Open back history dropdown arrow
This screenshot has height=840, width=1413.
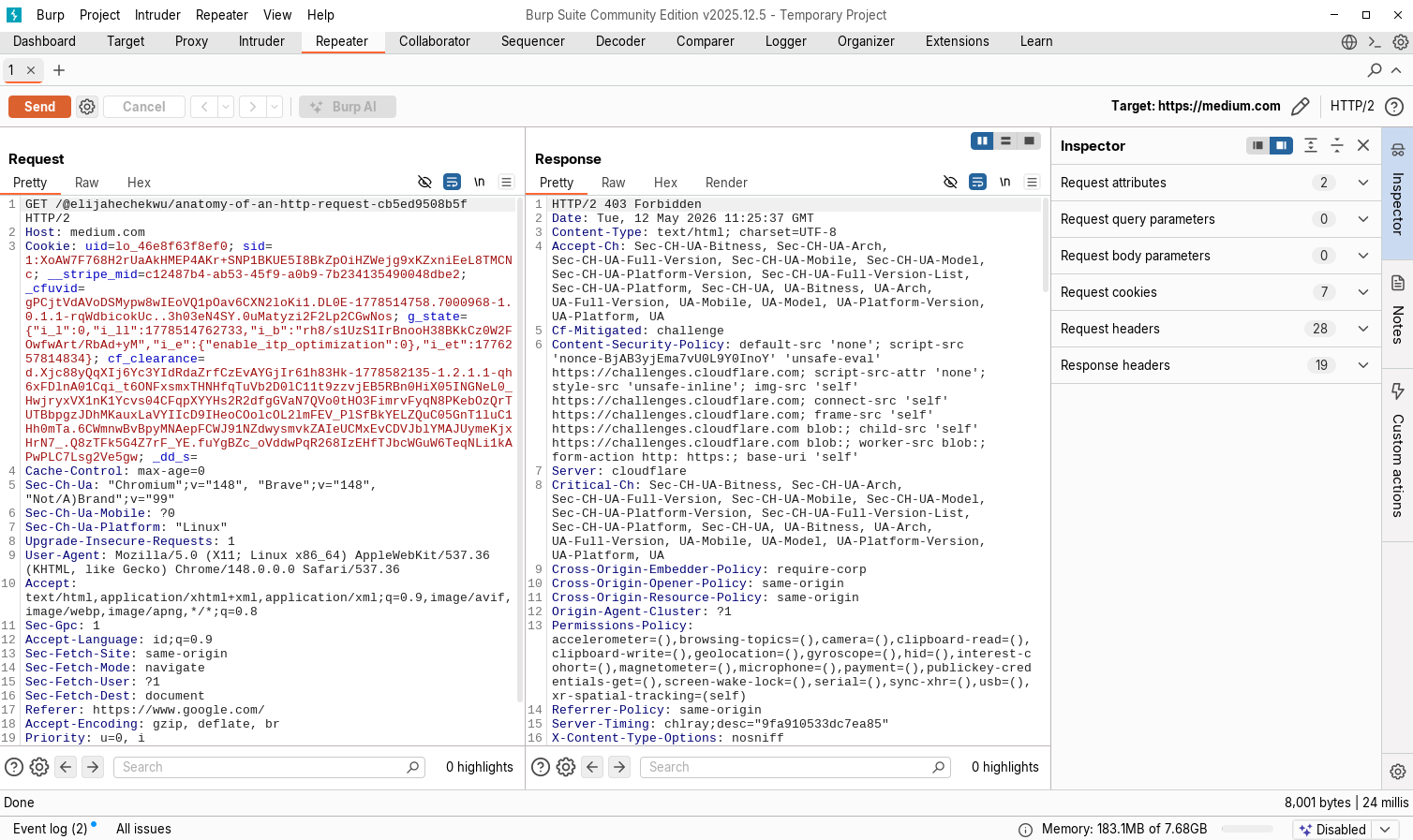pos(226,107)
